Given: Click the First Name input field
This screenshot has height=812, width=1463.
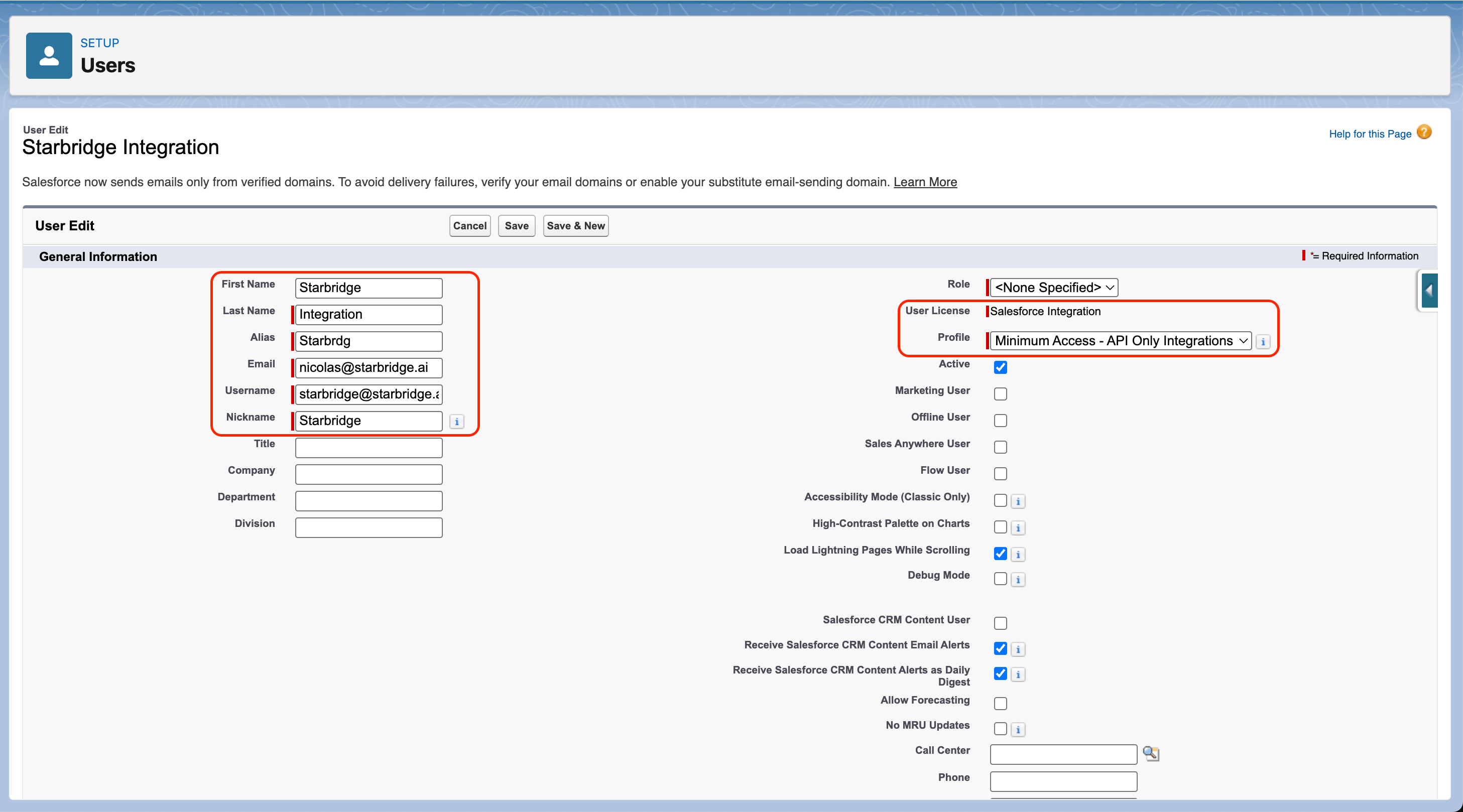Looking at the screenshot, I should (x=369, y=288).
